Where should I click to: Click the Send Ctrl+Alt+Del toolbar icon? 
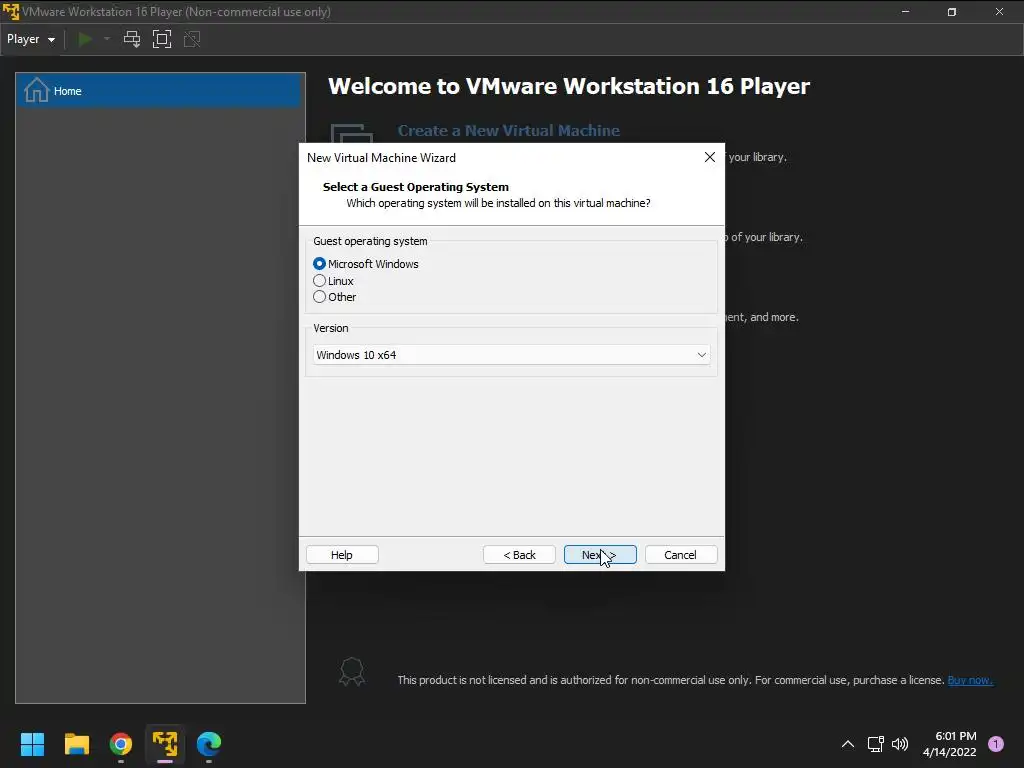point(132,39)
